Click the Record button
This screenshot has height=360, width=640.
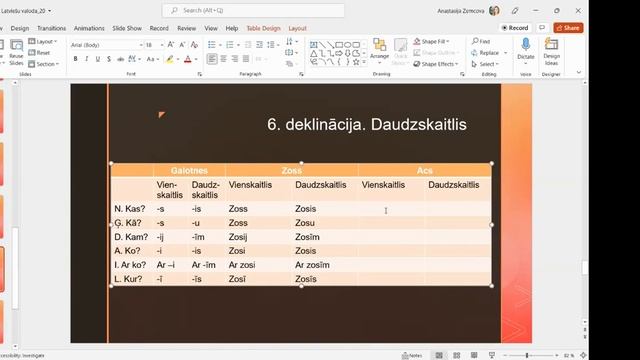coord(515,28)
